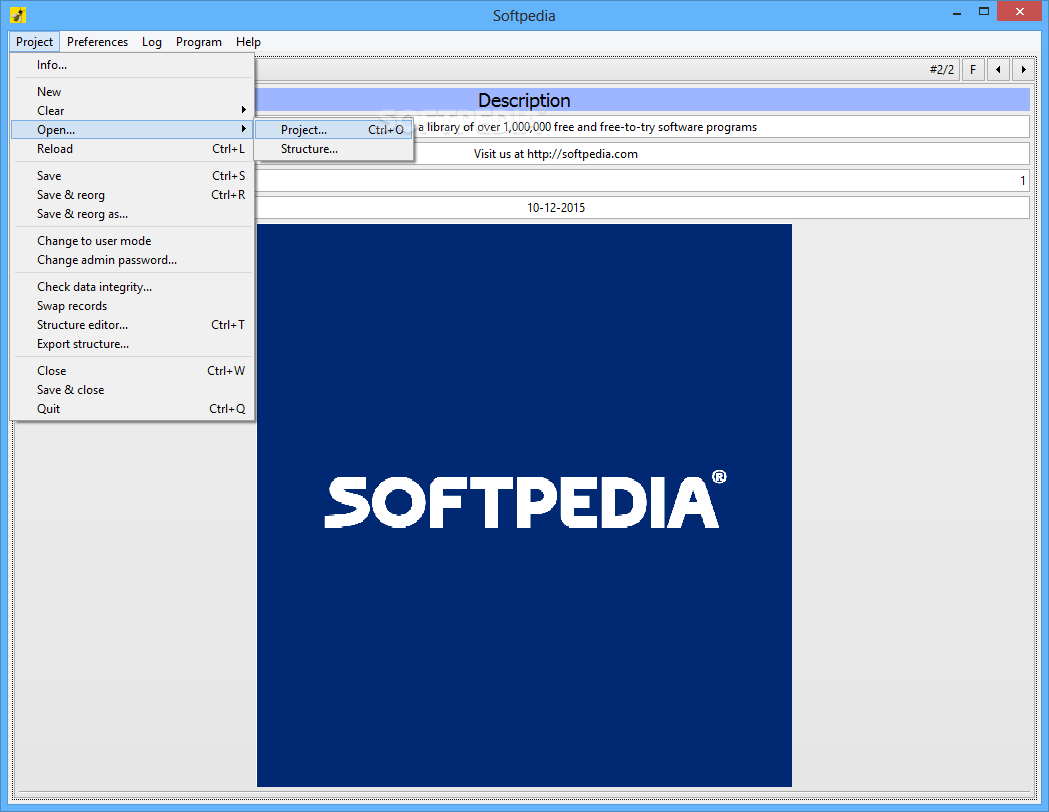Screen dimensions: 1049x812
Task: Open Structure editor...
Action: tap(132, 324)
